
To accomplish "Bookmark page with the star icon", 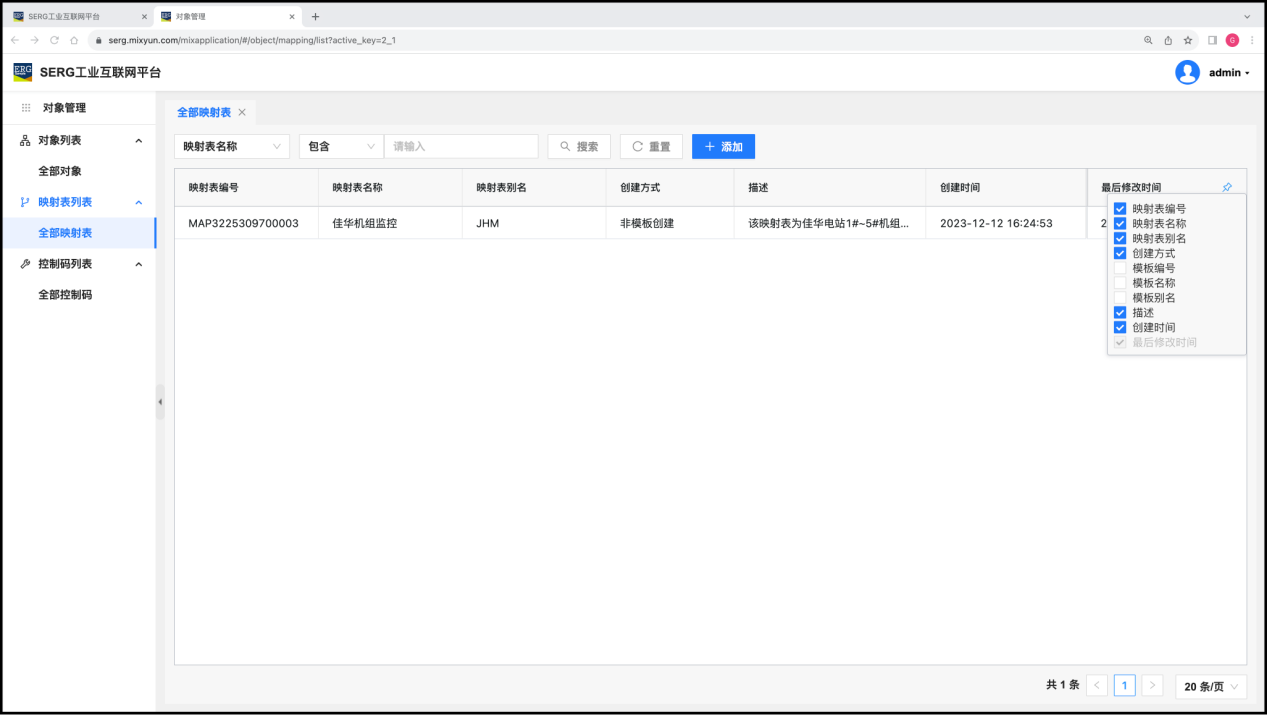I will pyautogui.click(x=1188, y=40).
